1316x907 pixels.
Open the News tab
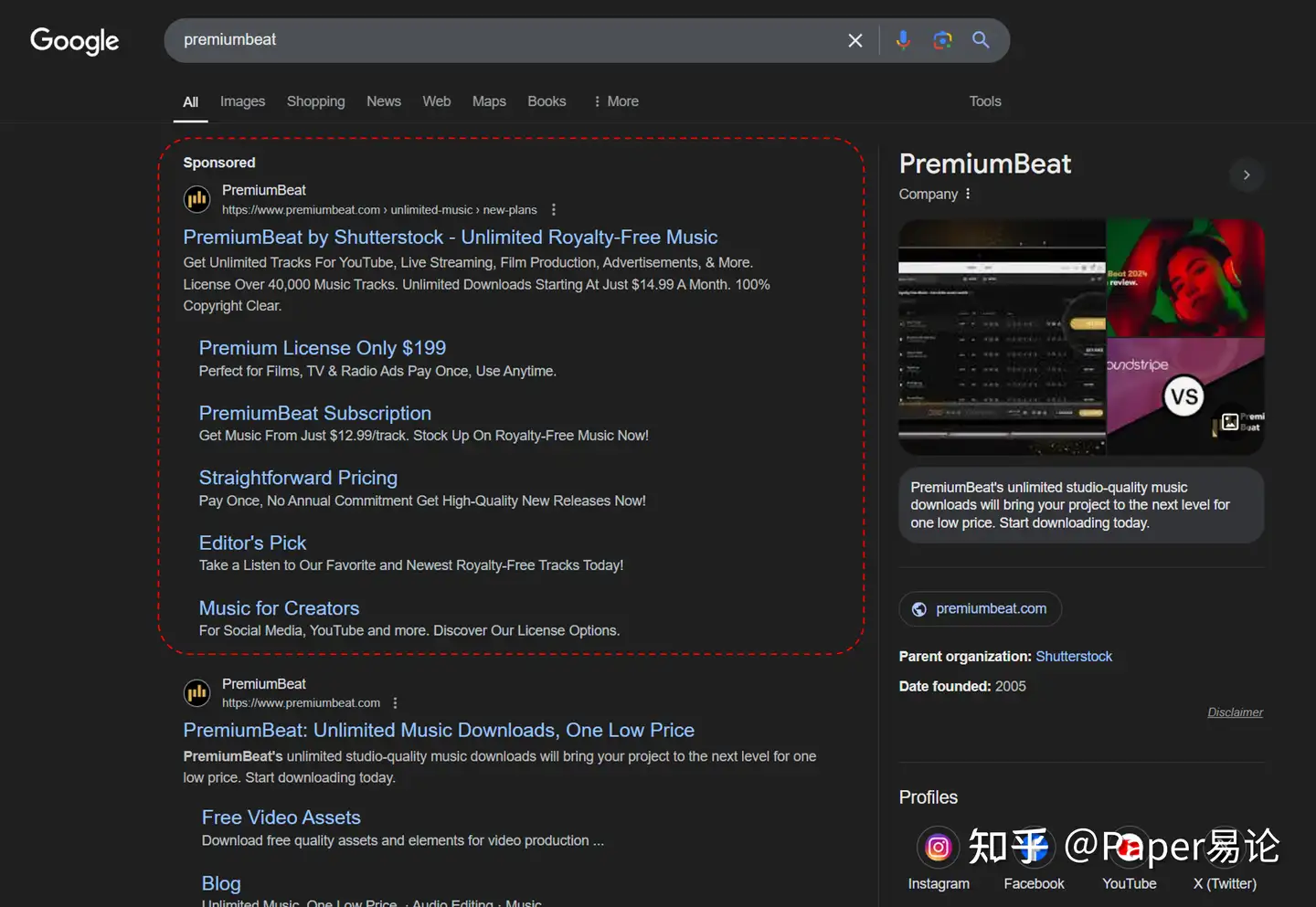[x=384, y=101]
